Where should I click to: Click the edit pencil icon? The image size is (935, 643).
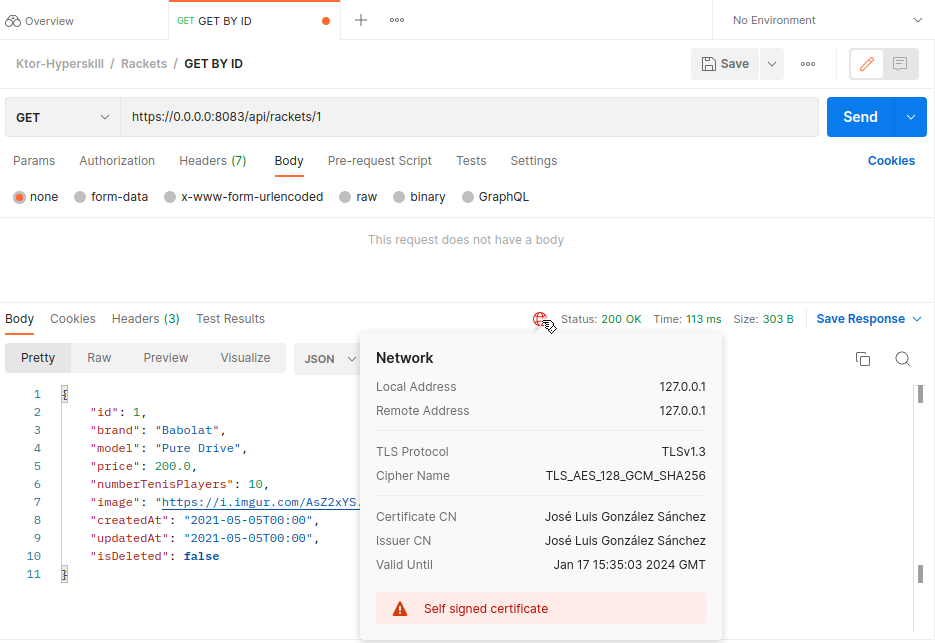(x=867, y=64)
